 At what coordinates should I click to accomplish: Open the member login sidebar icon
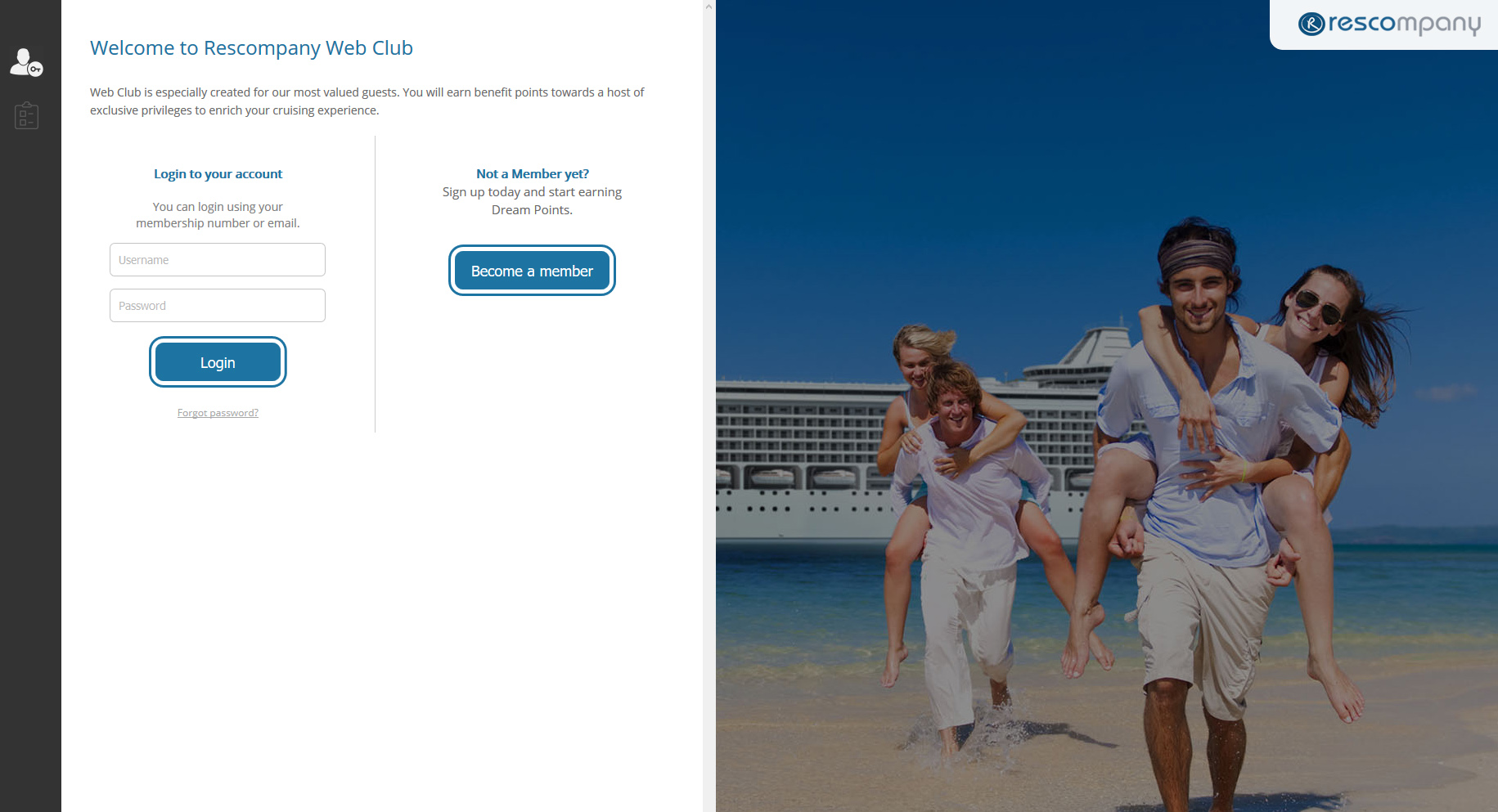(x=26, y=62)
